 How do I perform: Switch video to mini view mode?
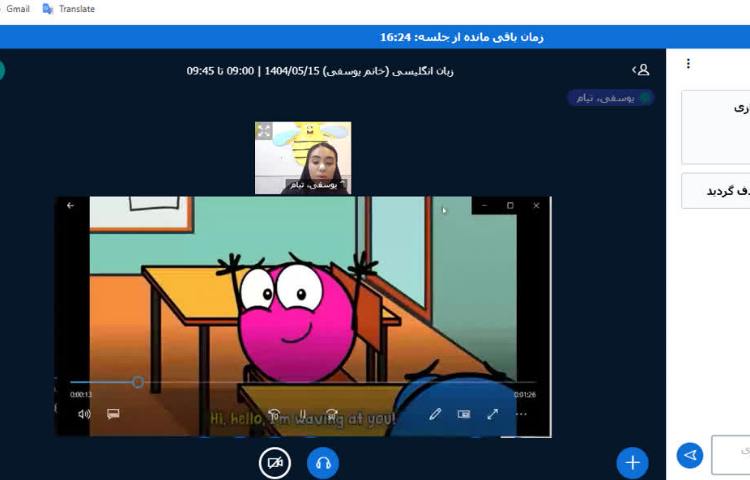(x=463, y=414)
